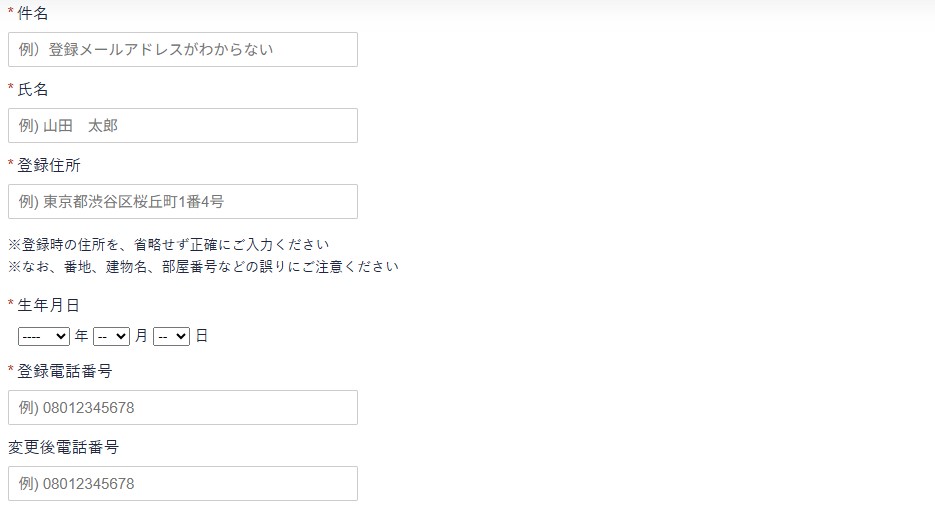Click the 登録電話番号 phone number field
935x510 pixels.
[x=182, y=407]
